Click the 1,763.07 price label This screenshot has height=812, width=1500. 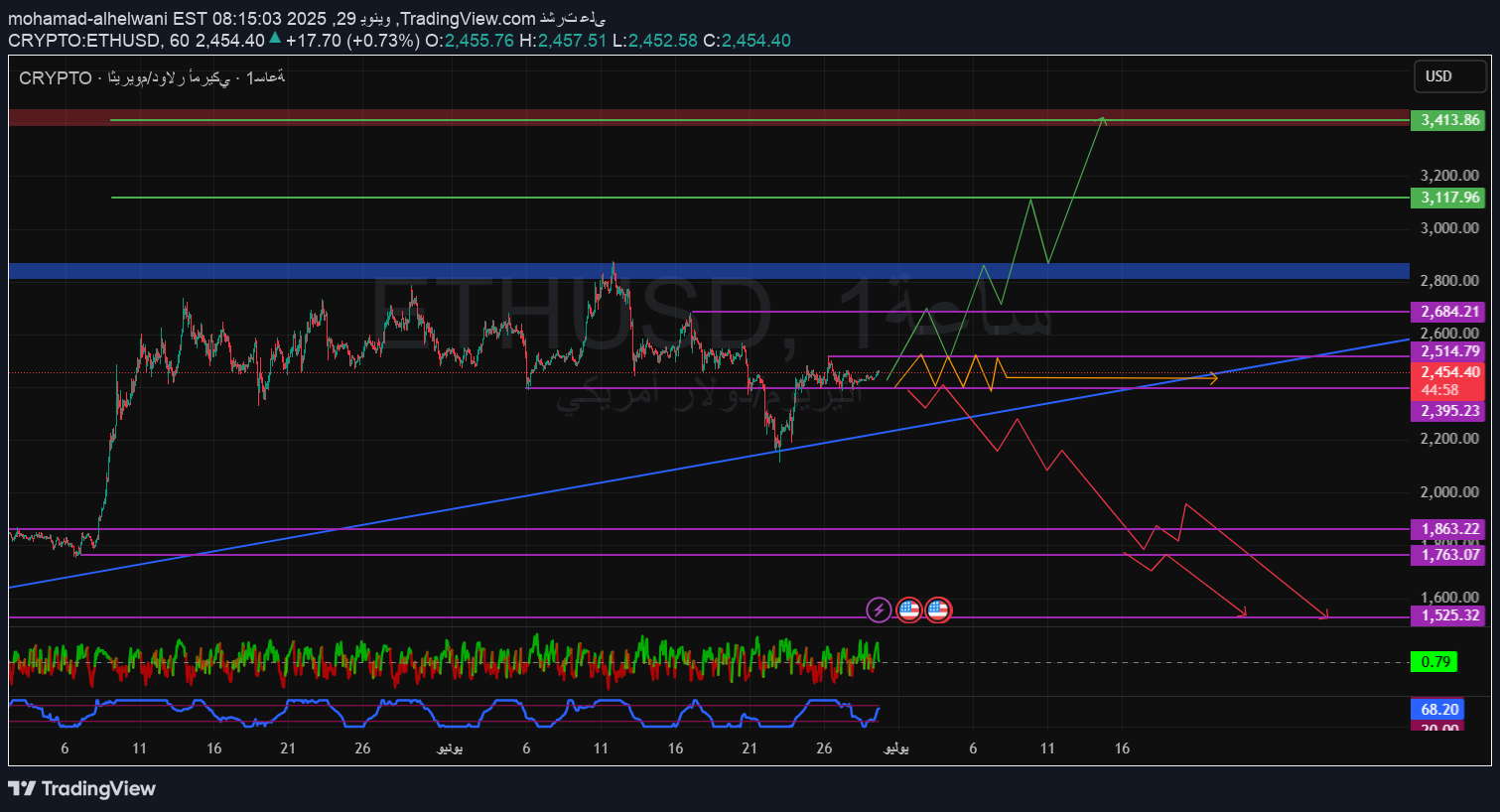pos(1448,555)
